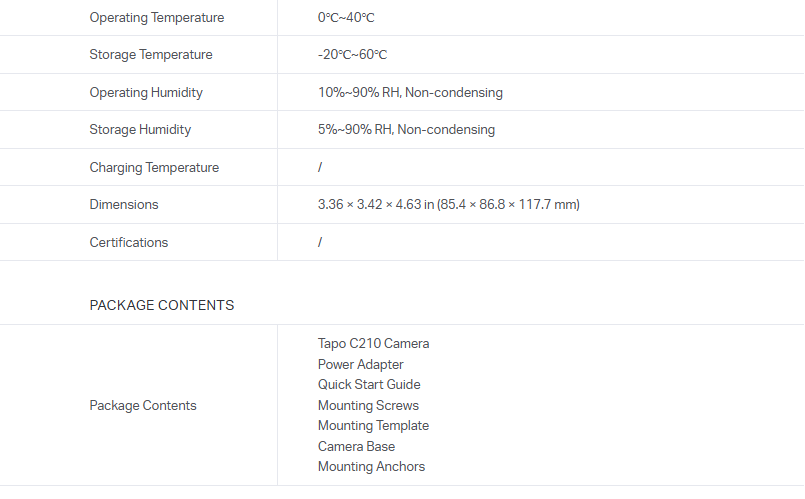The image size is (805, 499).
Task: Click the -20℃~60℃ storage temperature value
Action: pos(352,55)
